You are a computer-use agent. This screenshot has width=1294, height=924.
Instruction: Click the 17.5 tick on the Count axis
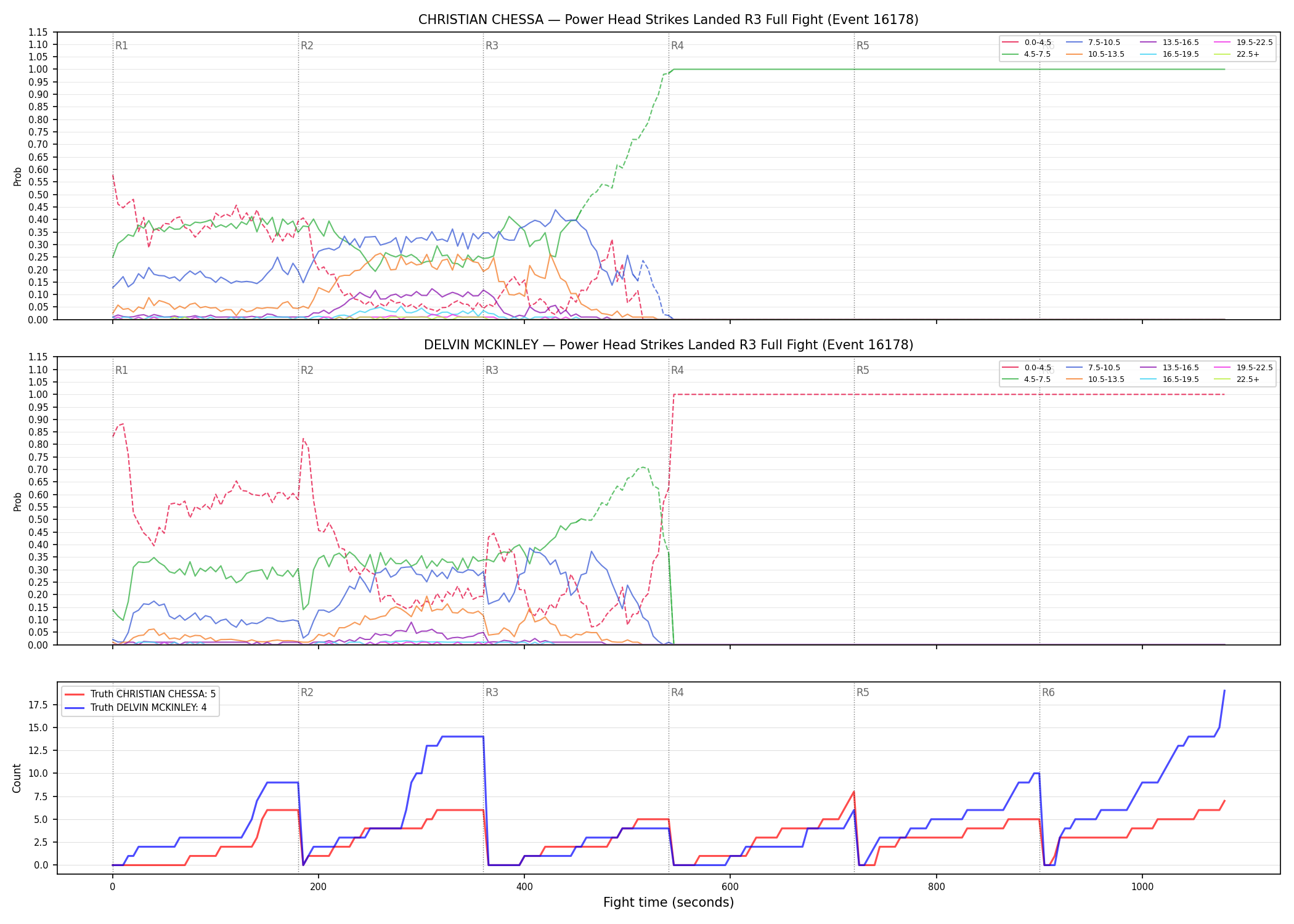(38, 705)
